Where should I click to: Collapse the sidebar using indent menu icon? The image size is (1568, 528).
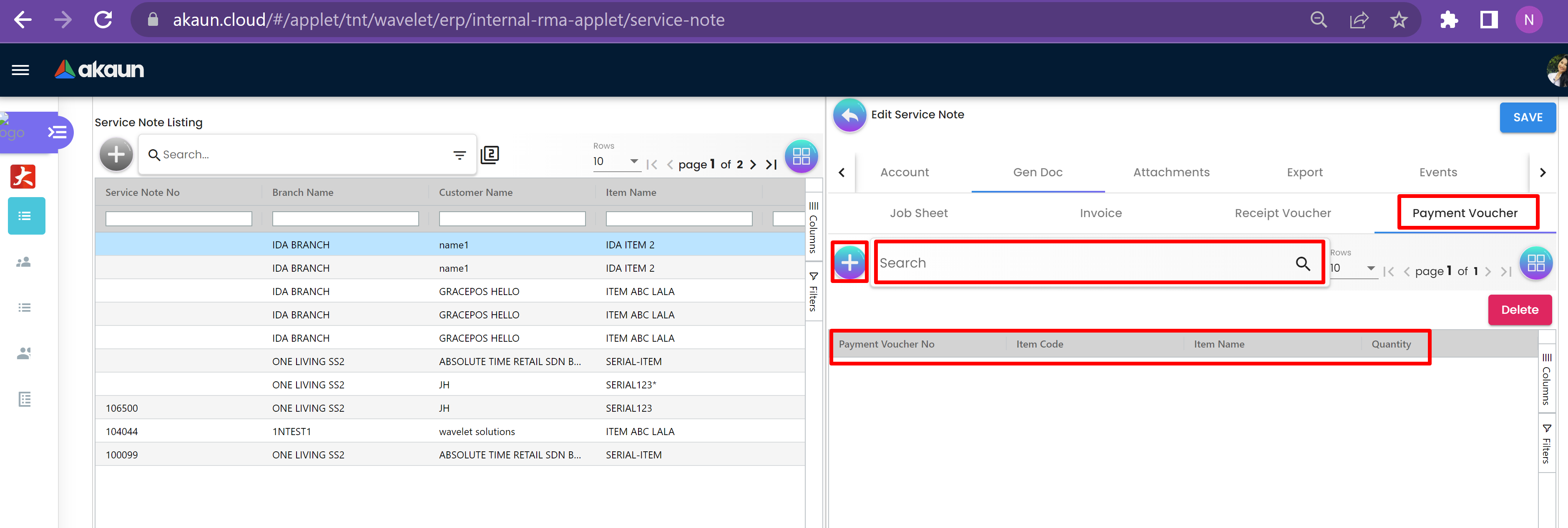click(x=57, y=132)
